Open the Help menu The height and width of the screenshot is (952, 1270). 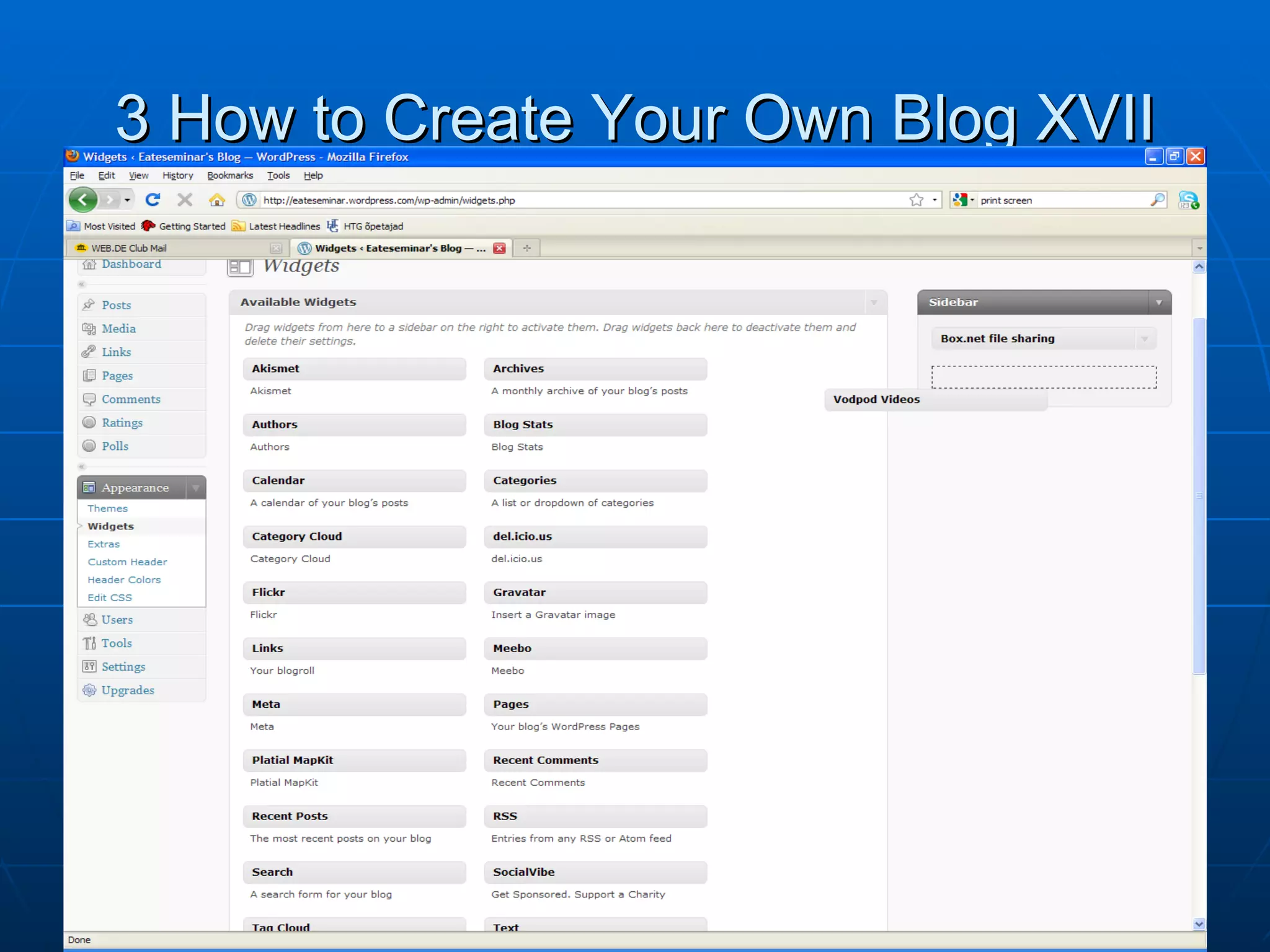313,175
